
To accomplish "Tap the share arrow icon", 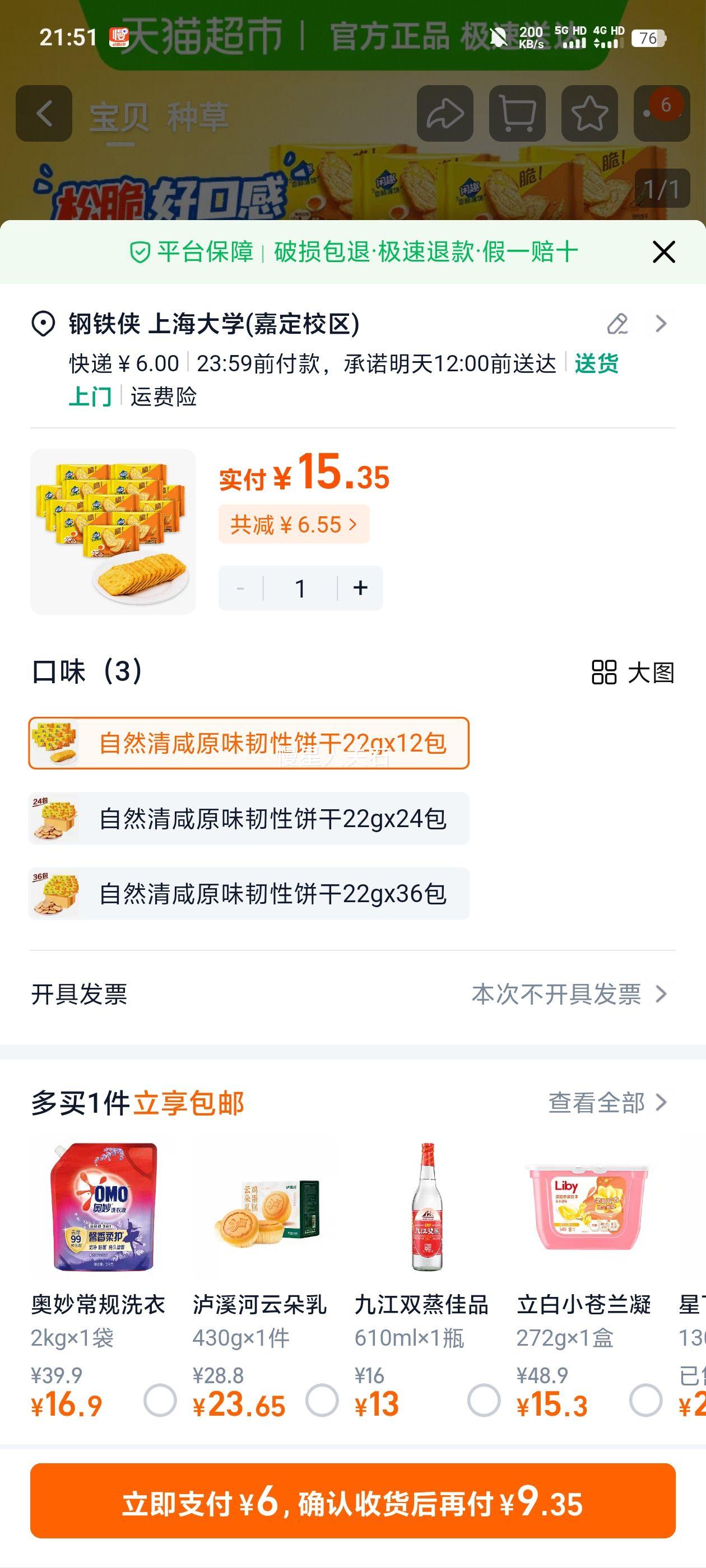I will click(445, 114).
